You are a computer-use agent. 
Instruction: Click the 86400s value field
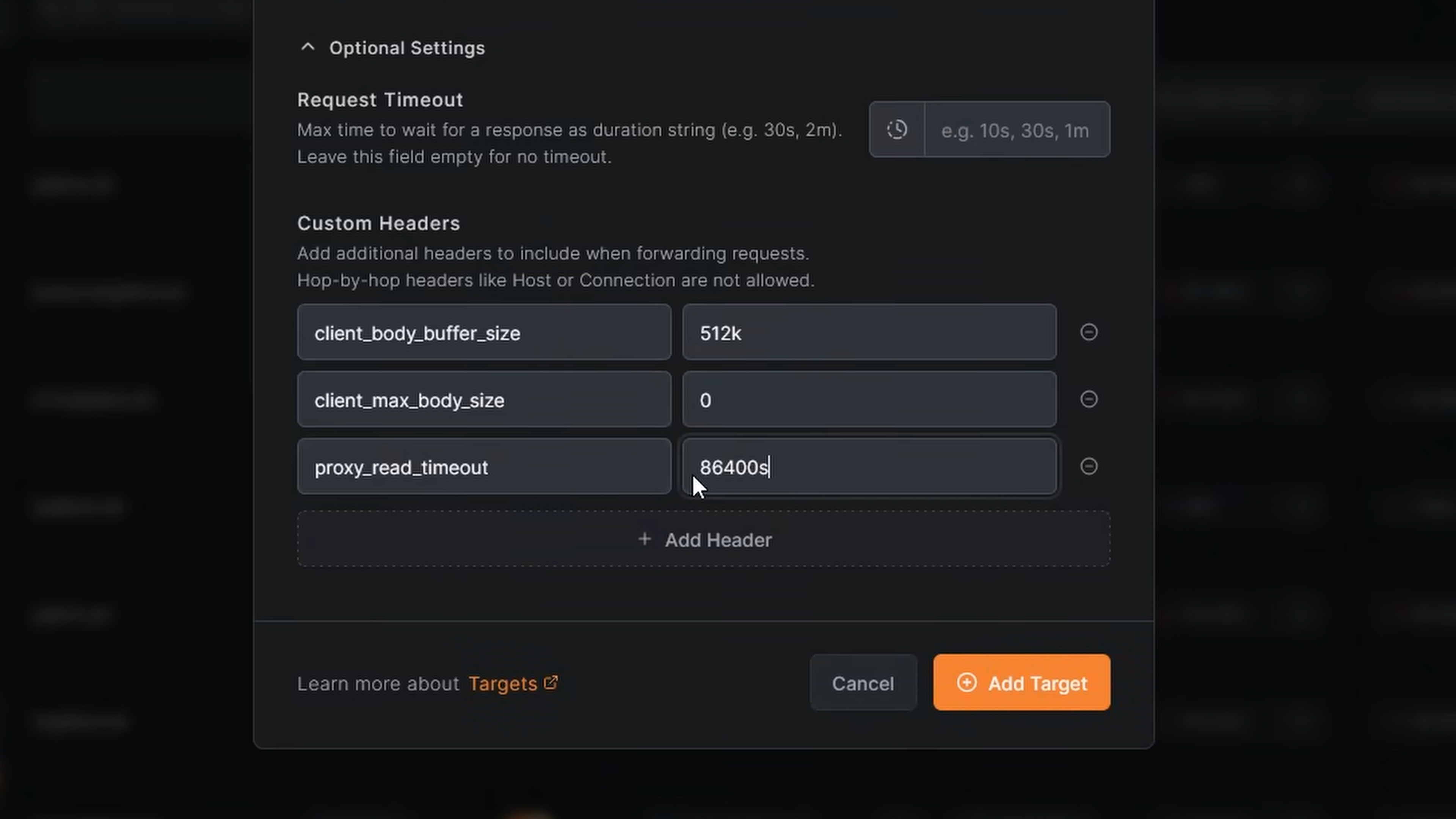pyautogui.click(x=869, y=467)
